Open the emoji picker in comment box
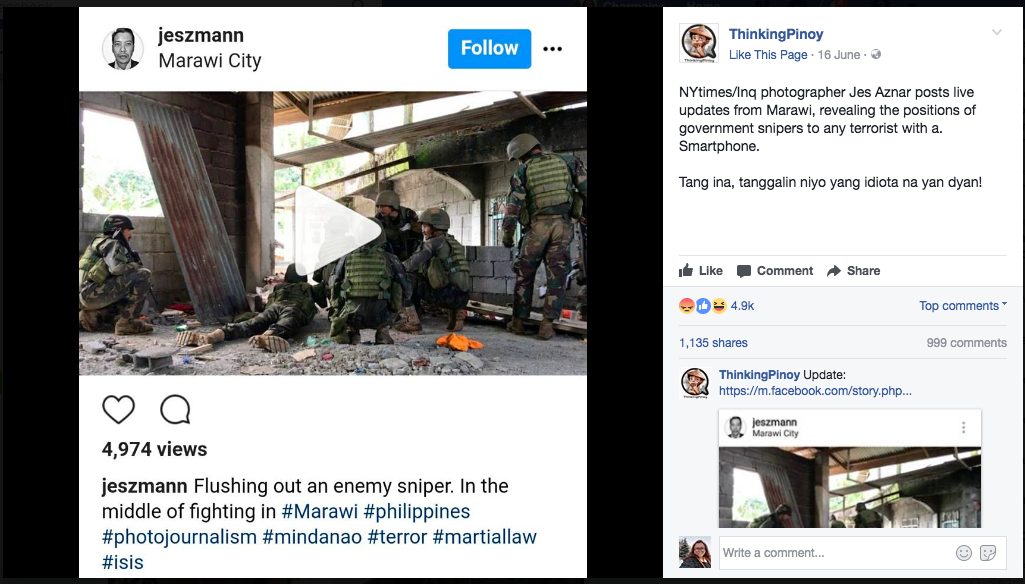 point(964,553)
